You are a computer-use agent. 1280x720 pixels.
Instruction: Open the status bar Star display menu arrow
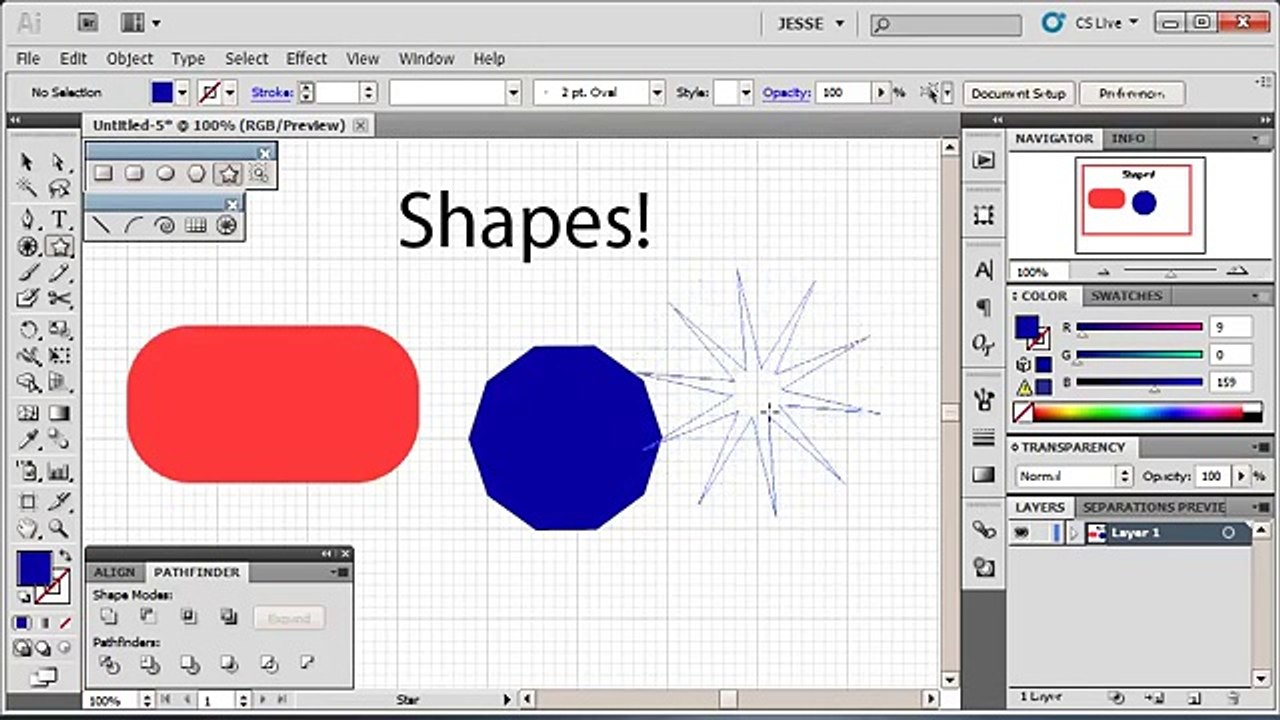click(507, 700)
